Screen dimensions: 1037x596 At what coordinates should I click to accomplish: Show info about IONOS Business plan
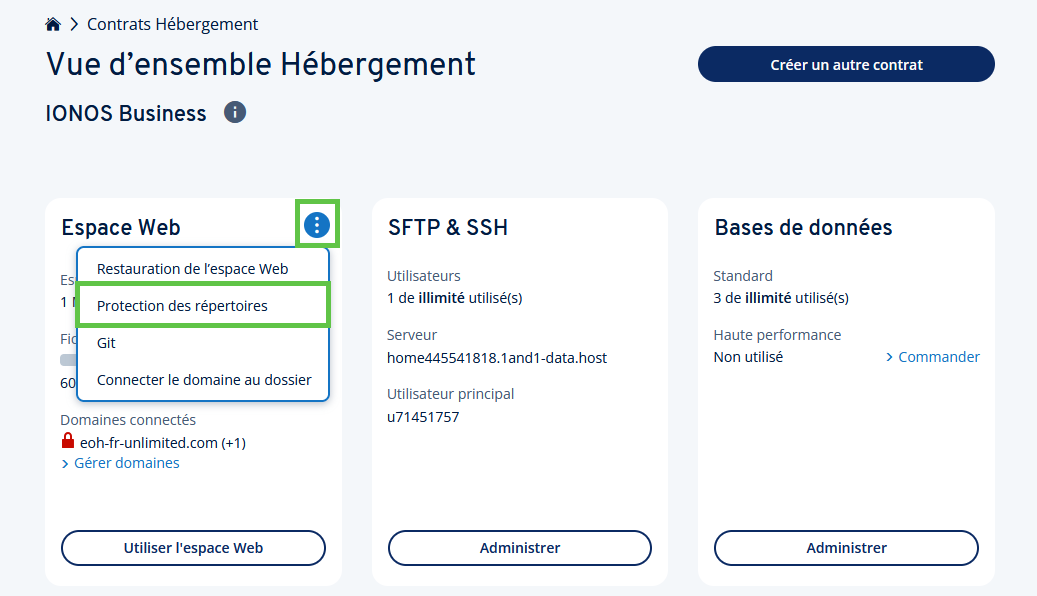(235, 112)
